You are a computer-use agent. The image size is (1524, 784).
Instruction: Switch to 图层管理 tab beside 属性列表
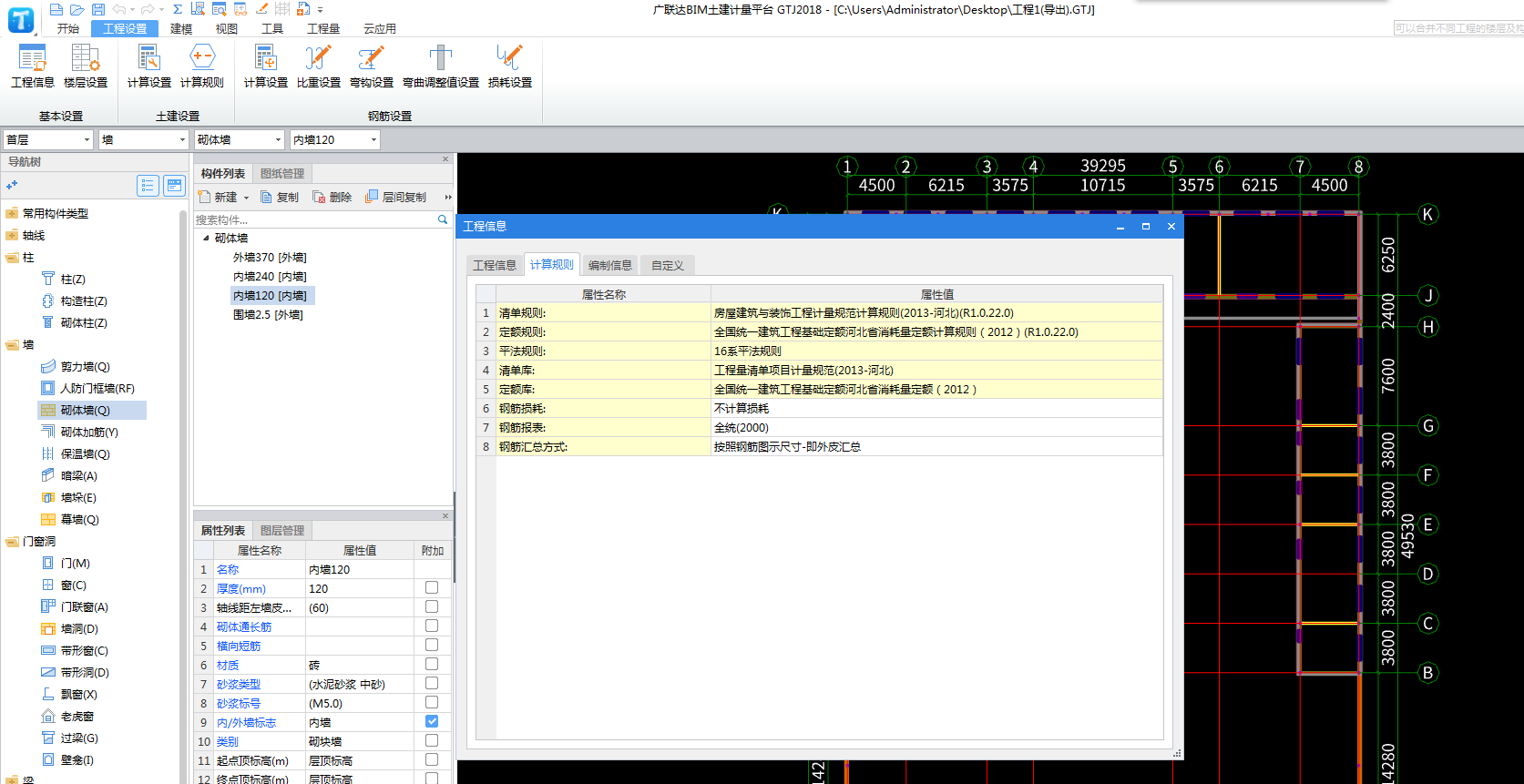[282, 530]
